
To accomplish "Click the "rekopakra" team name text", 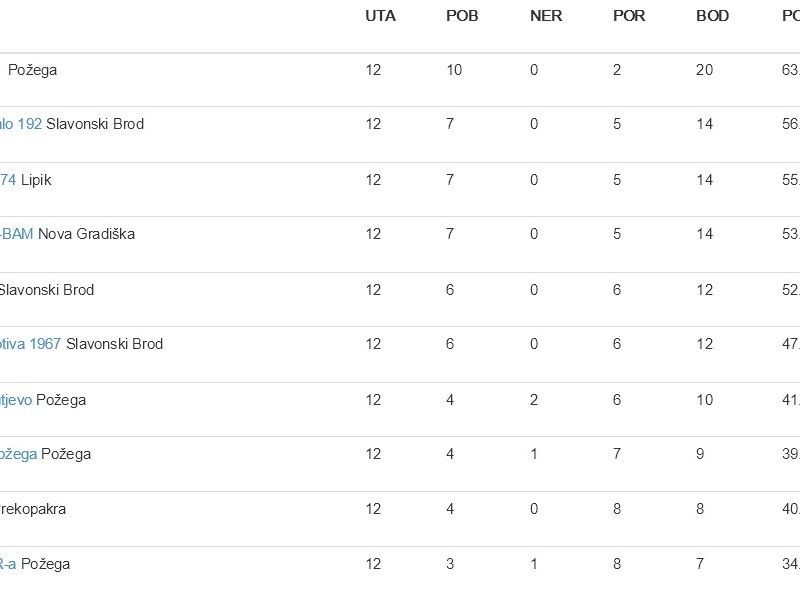I will pyautogui.click(x=33, y=509).
